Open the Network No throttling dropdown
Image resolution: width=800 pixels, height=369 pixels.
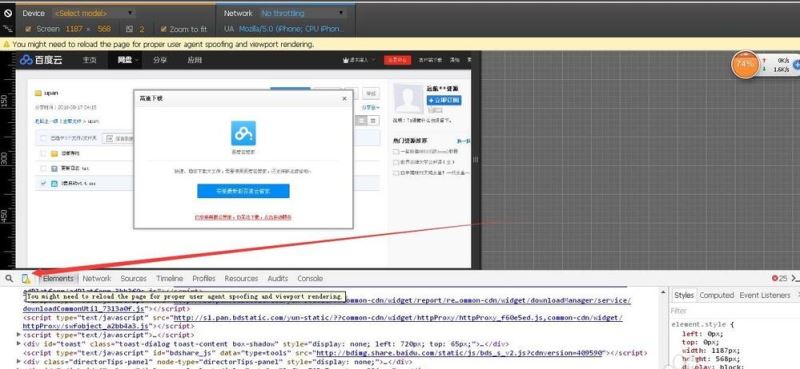303,13
